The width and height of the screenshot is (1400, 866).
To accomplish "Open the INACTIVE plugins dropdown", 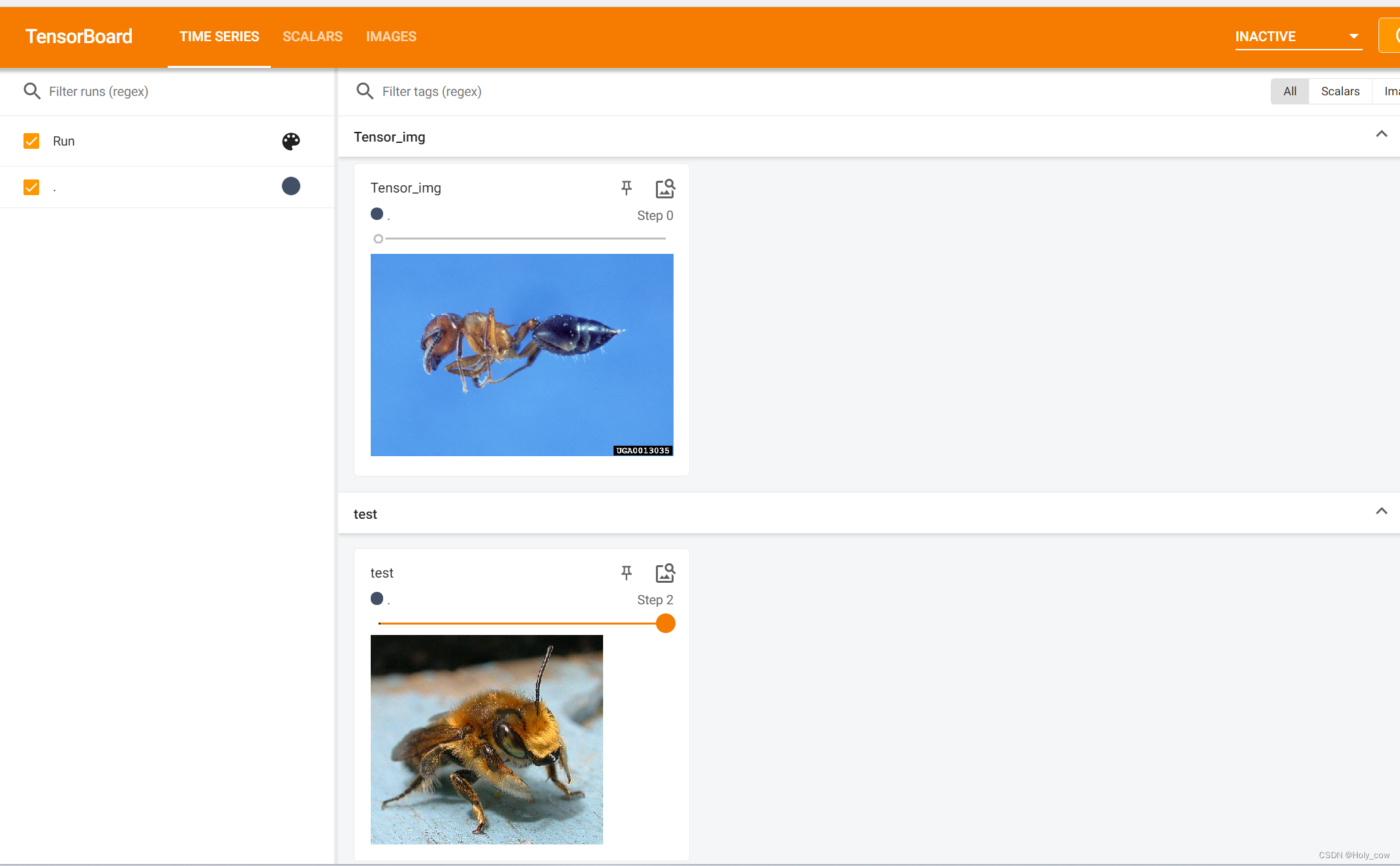I will click(1298, 37).
